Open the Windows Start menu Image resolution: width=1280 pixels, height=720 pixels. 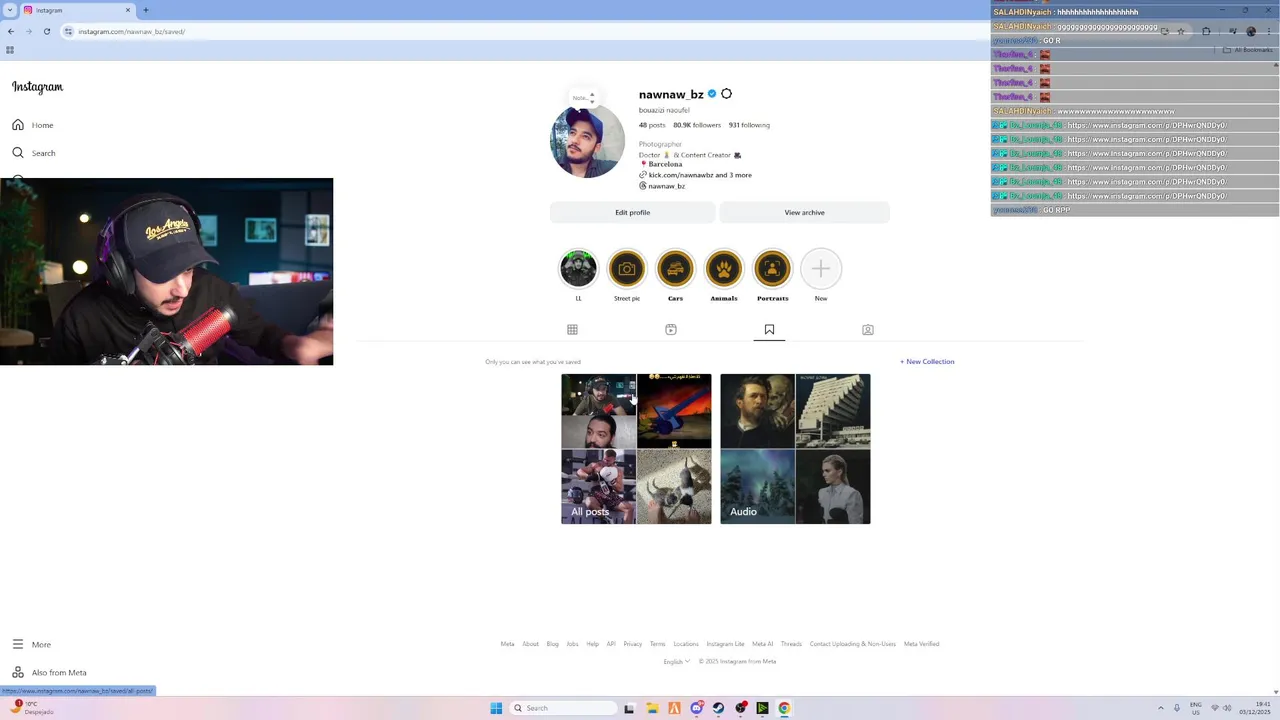pyautogui.click(x=496, y=708)
